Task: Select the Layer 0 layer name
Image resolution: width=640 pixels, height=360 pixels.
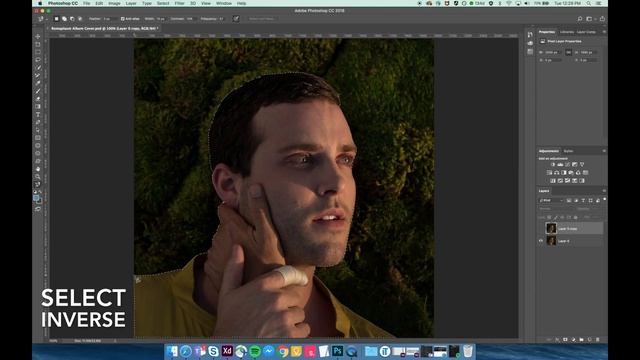Action: coord(564,241)
